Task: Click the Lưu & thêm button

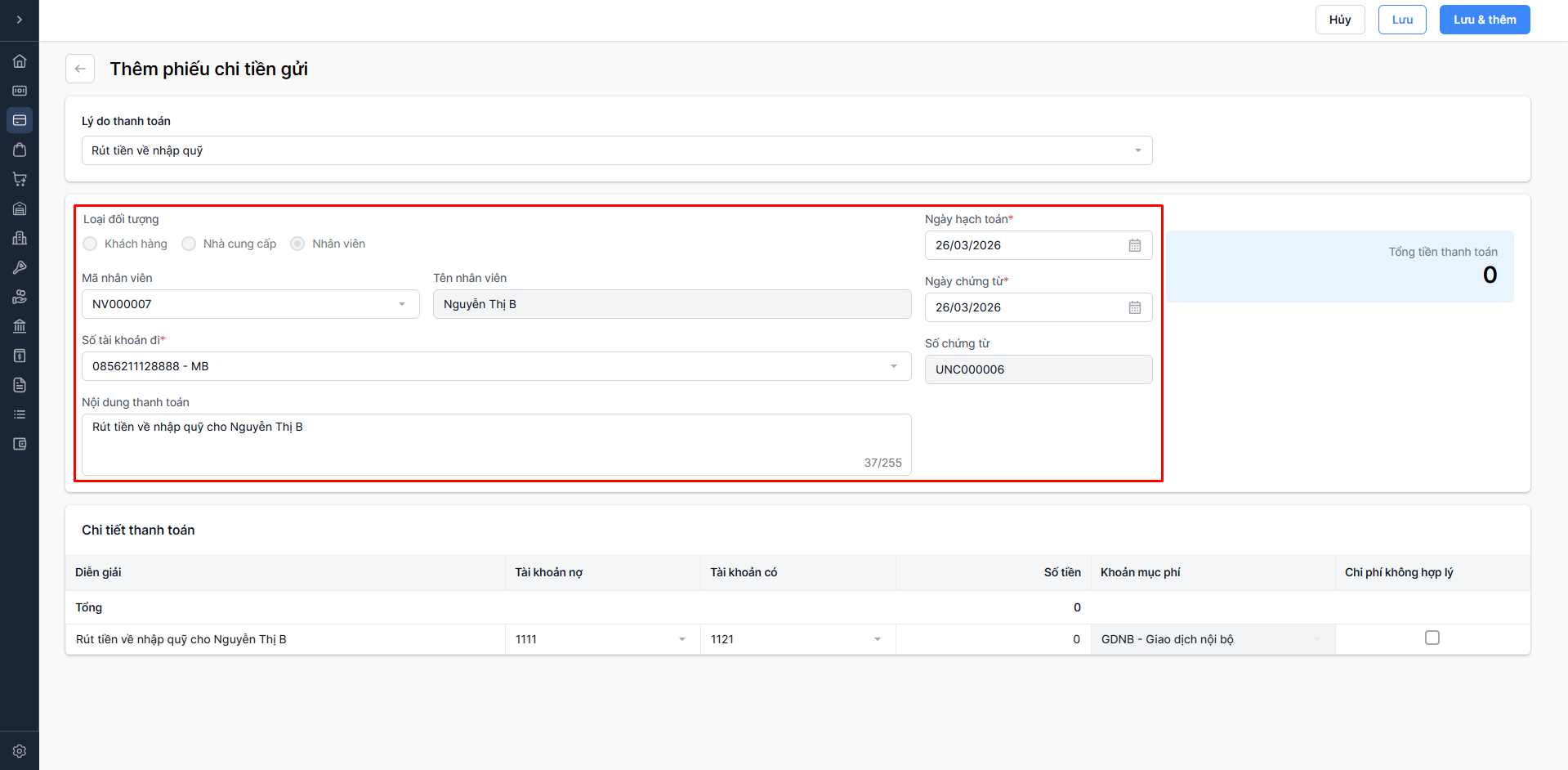Action: (x=1485, y=20)
